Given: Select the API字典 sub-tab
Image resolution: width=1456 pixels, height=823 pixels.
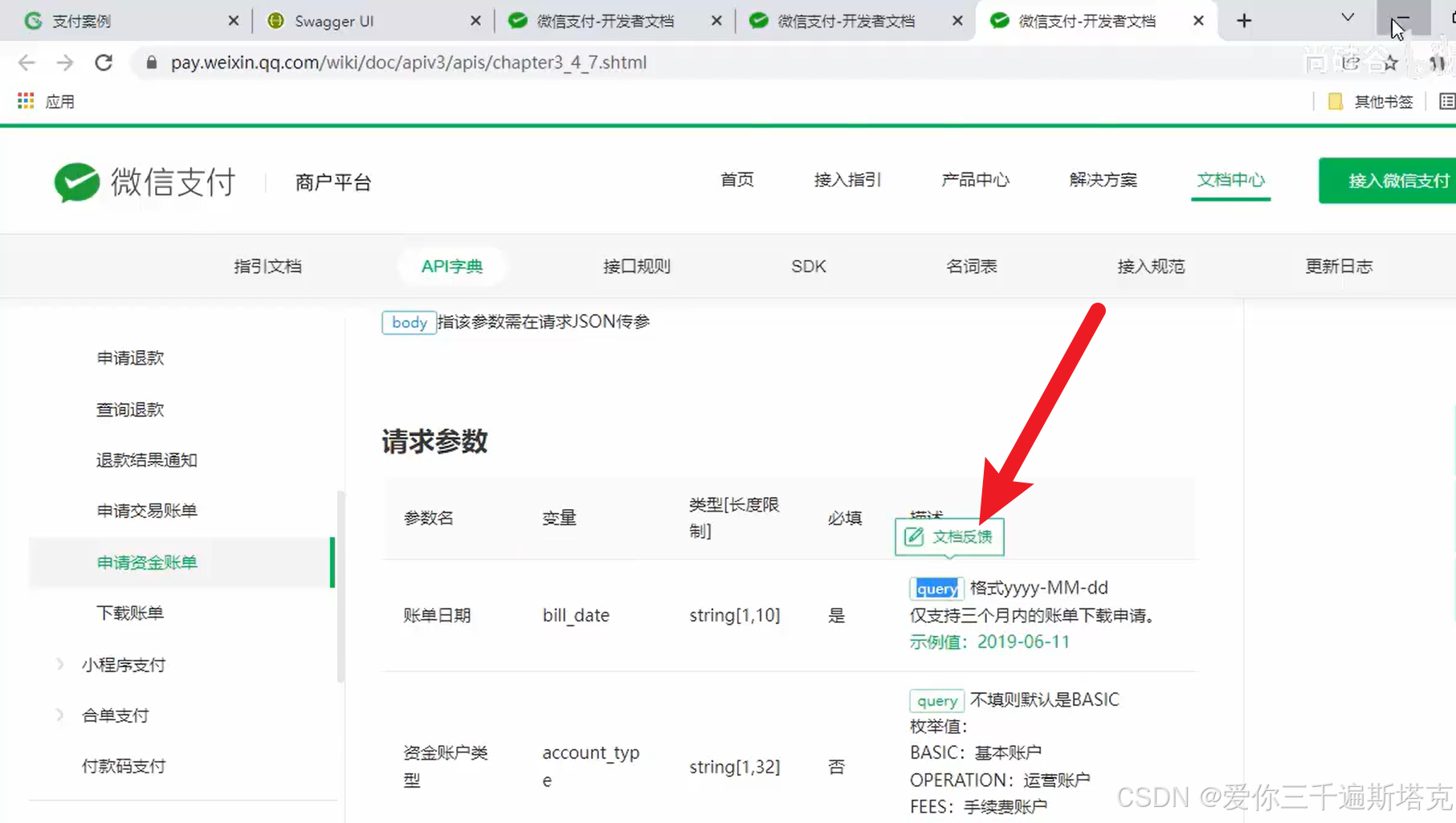Looking at the screenshot, I should pyautogui.click(x=452, y=266).
